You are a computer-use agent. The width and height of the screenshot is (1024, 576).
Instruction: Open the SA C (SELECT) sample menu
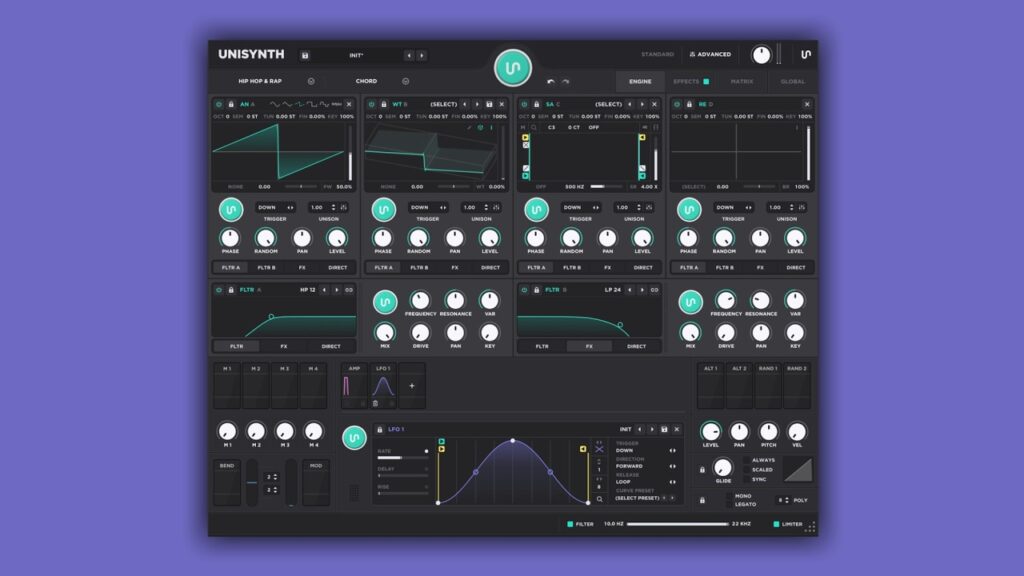tap(609, 104)
